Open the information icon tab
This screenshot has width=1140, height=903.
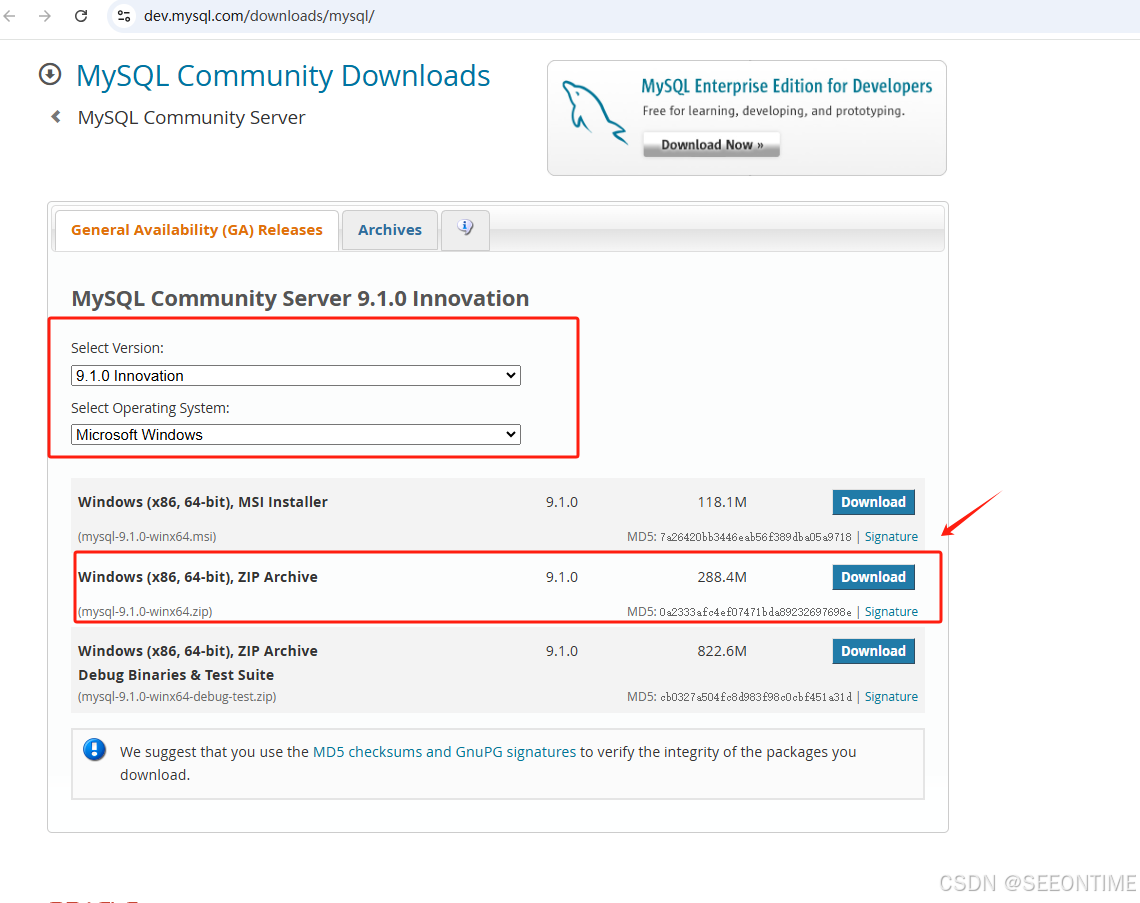[465, 228]
